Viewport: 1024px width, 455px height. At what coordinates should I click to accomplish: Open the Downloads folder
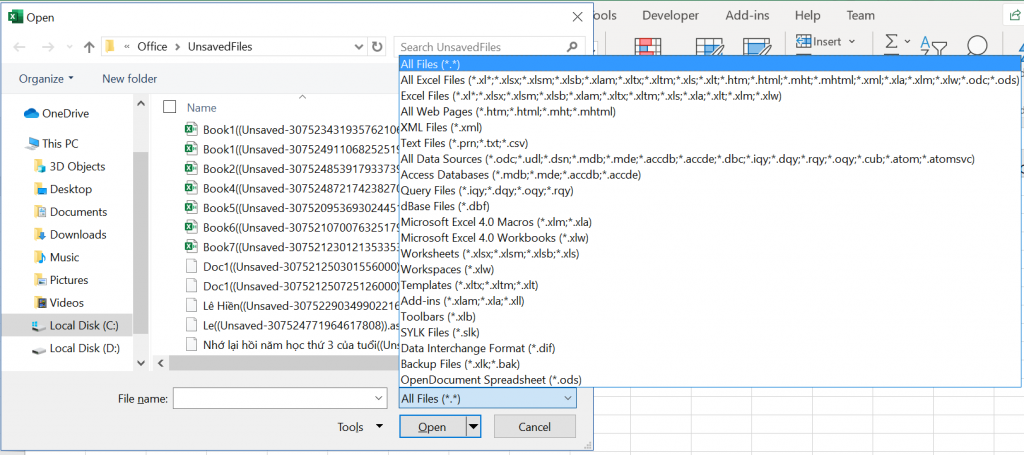70,234
